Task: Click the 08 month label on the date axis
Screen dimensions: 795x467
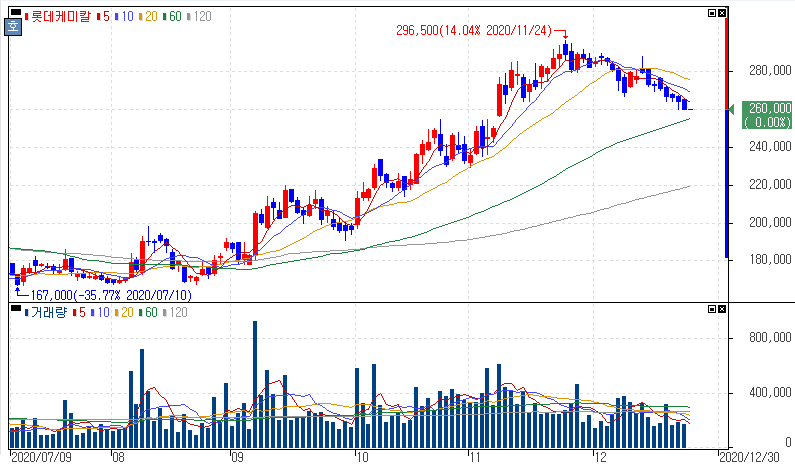Action: (x=118, y=457)
